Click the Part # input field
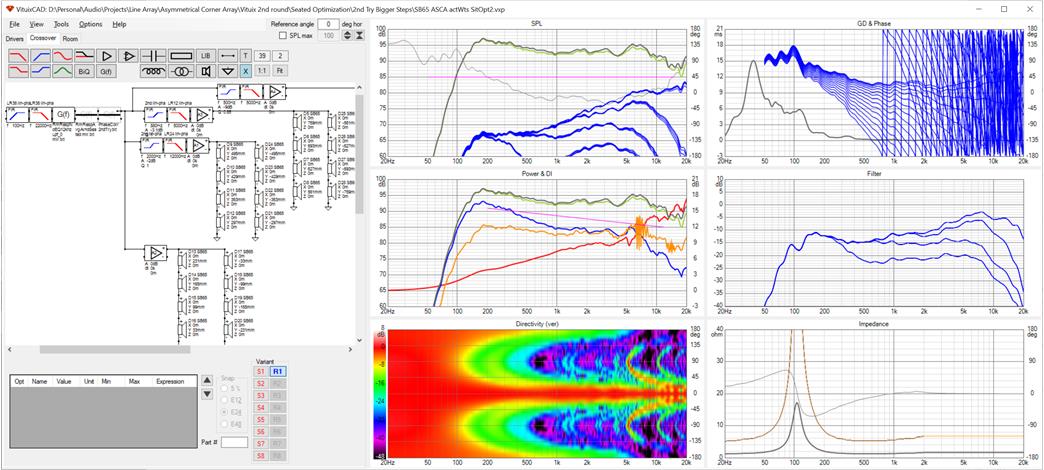This screenshot has height=470, width=1044. coord(234,442)
